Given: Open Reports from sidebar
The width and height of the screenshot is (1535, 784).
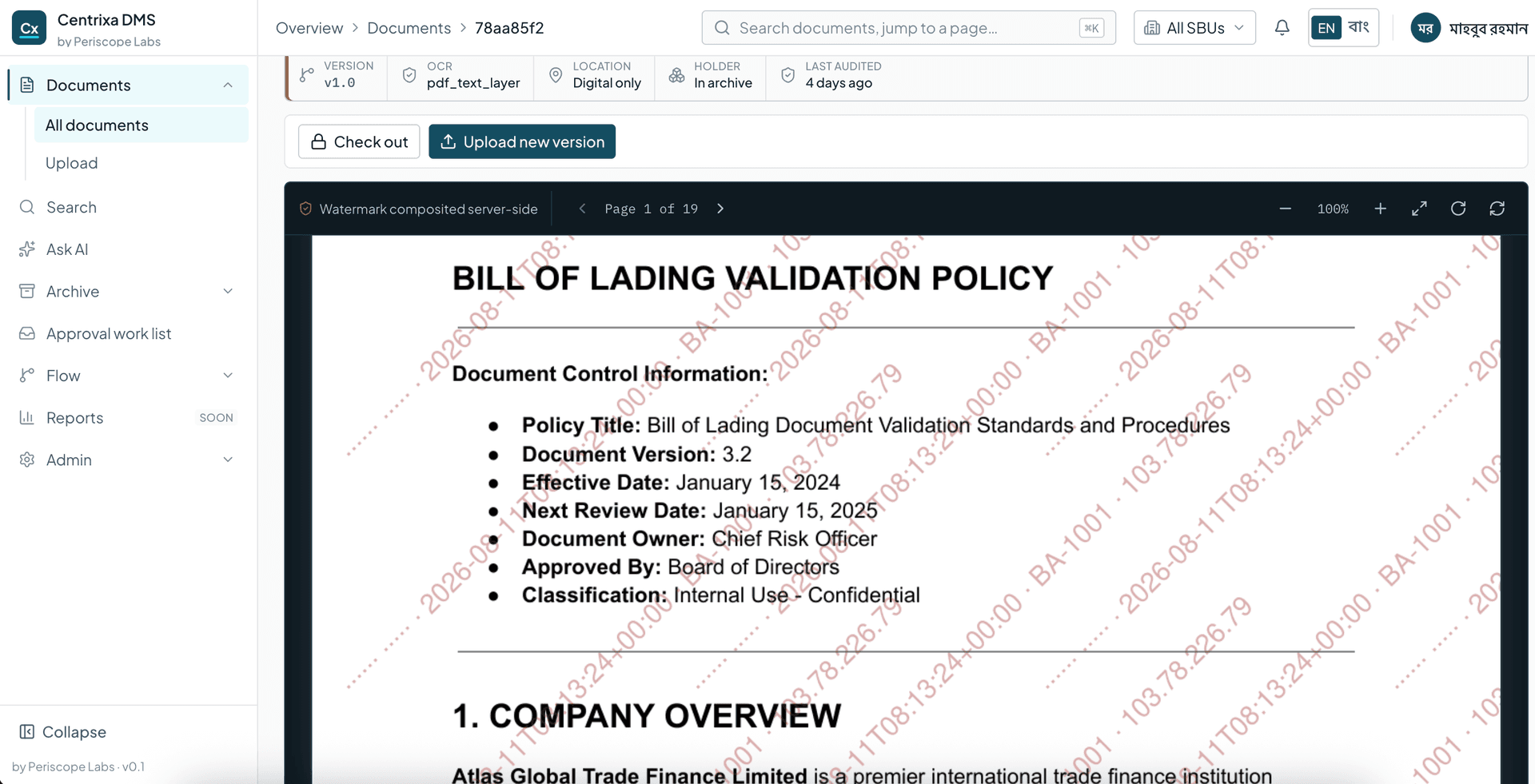Looking at the screenshot, I should pos(128,417).
